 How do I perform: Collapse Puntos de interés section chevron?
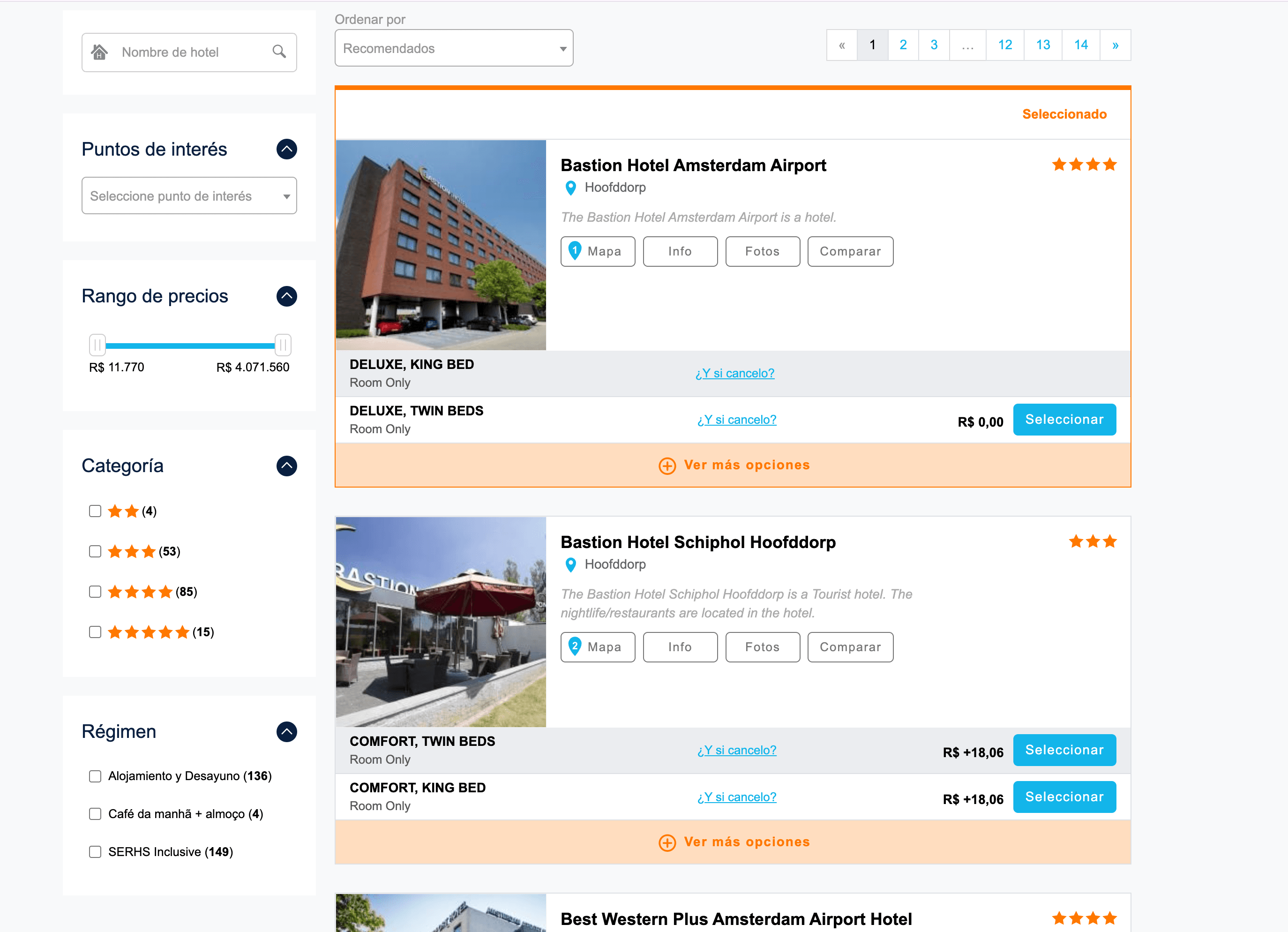tap(286, 150)
